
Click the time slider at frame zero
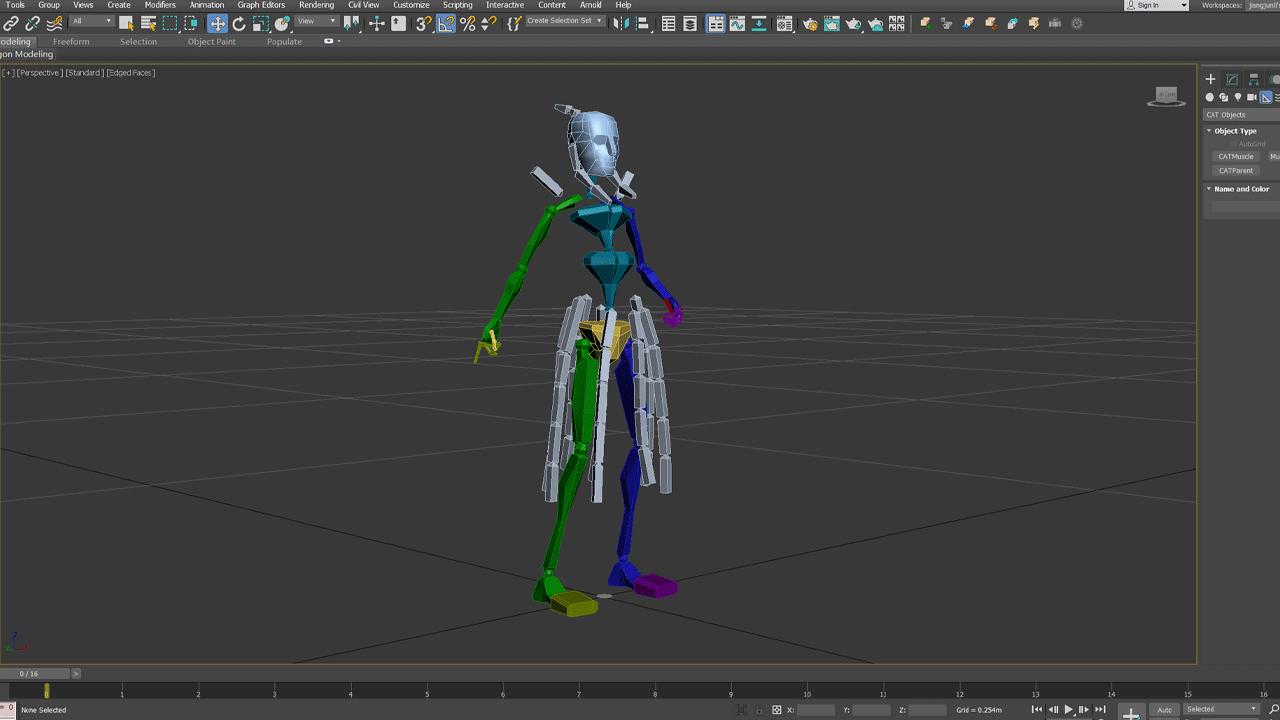(47, 691)
